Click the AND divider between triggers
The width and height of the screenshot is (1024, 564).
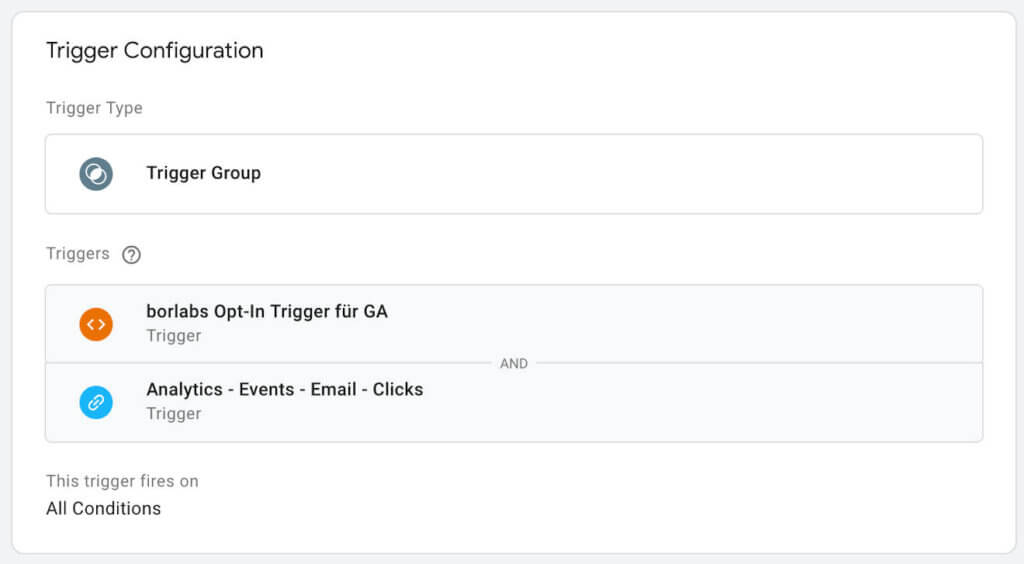coord(514,364)
